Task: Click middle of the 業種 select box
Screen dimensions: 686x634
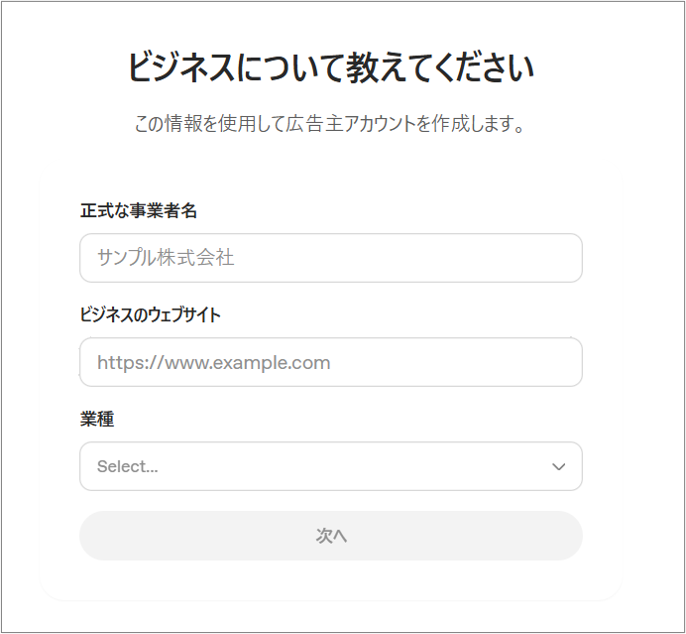Action: point(331,466)
